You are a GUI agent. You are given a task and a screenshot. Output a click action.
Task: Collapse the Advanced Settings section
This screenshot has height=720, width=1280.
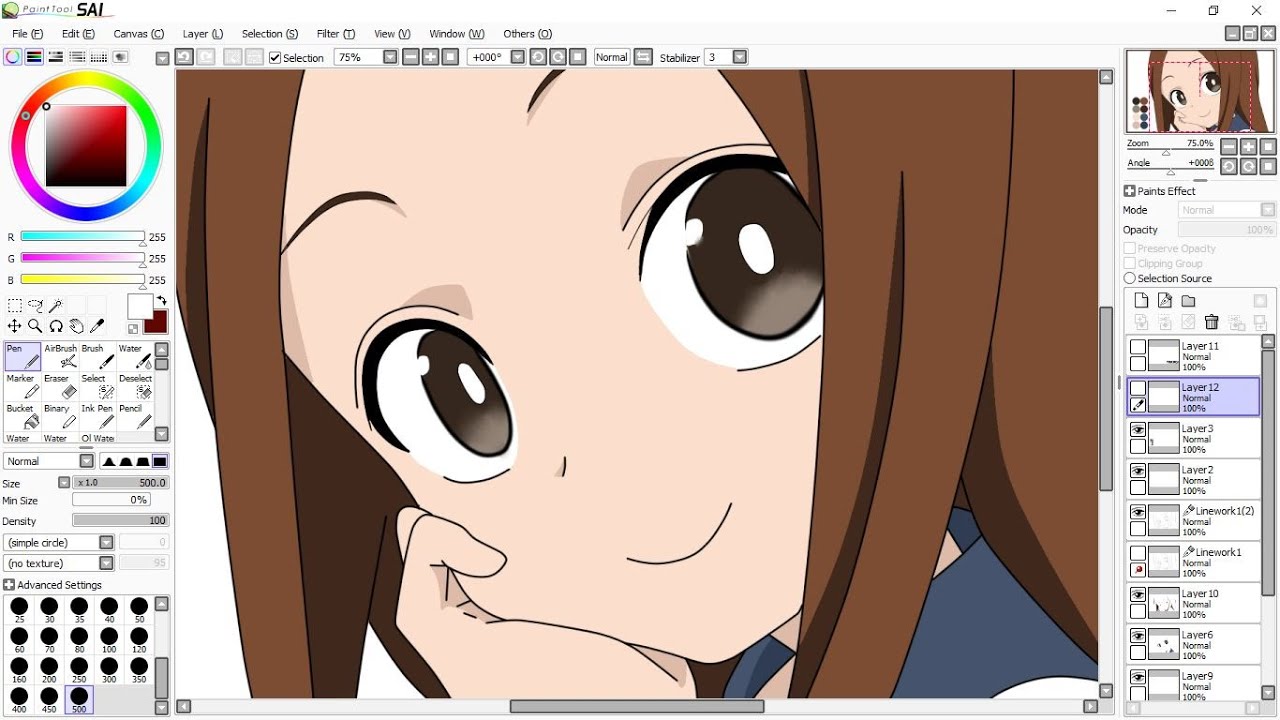9,585
